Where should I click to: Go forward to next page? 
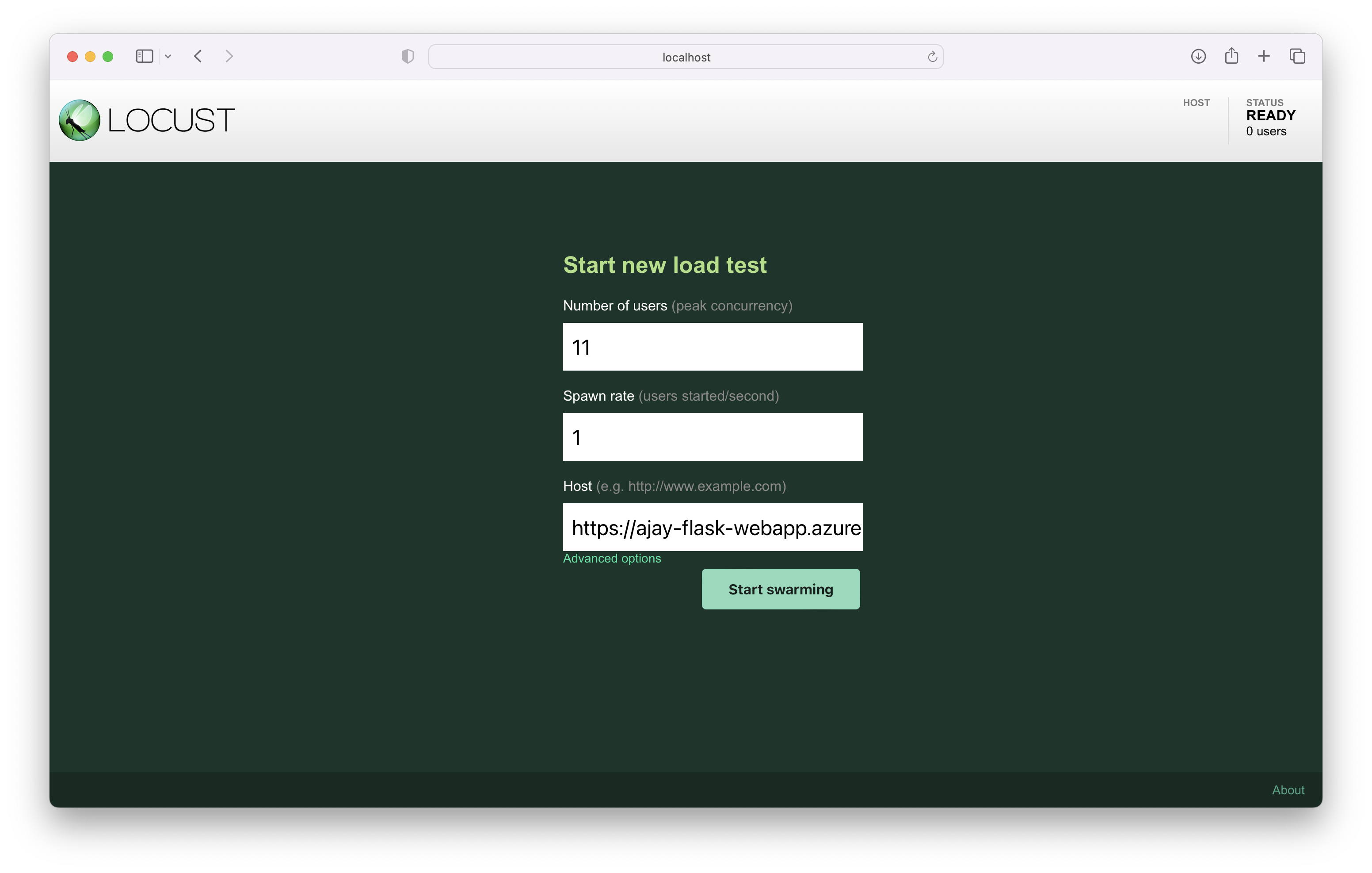point(229,57)
